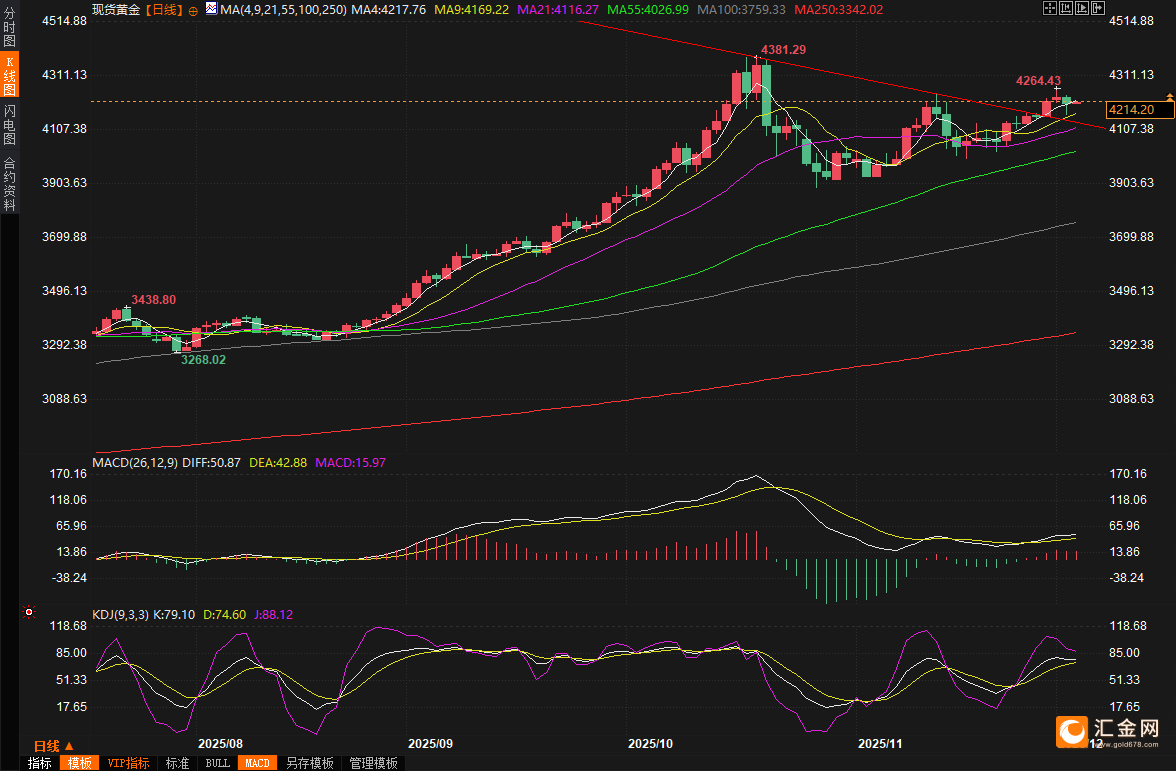The image size is (1176, 771).
Task: Click the 3438.80 peak label
Action: [x=154, y=300]
